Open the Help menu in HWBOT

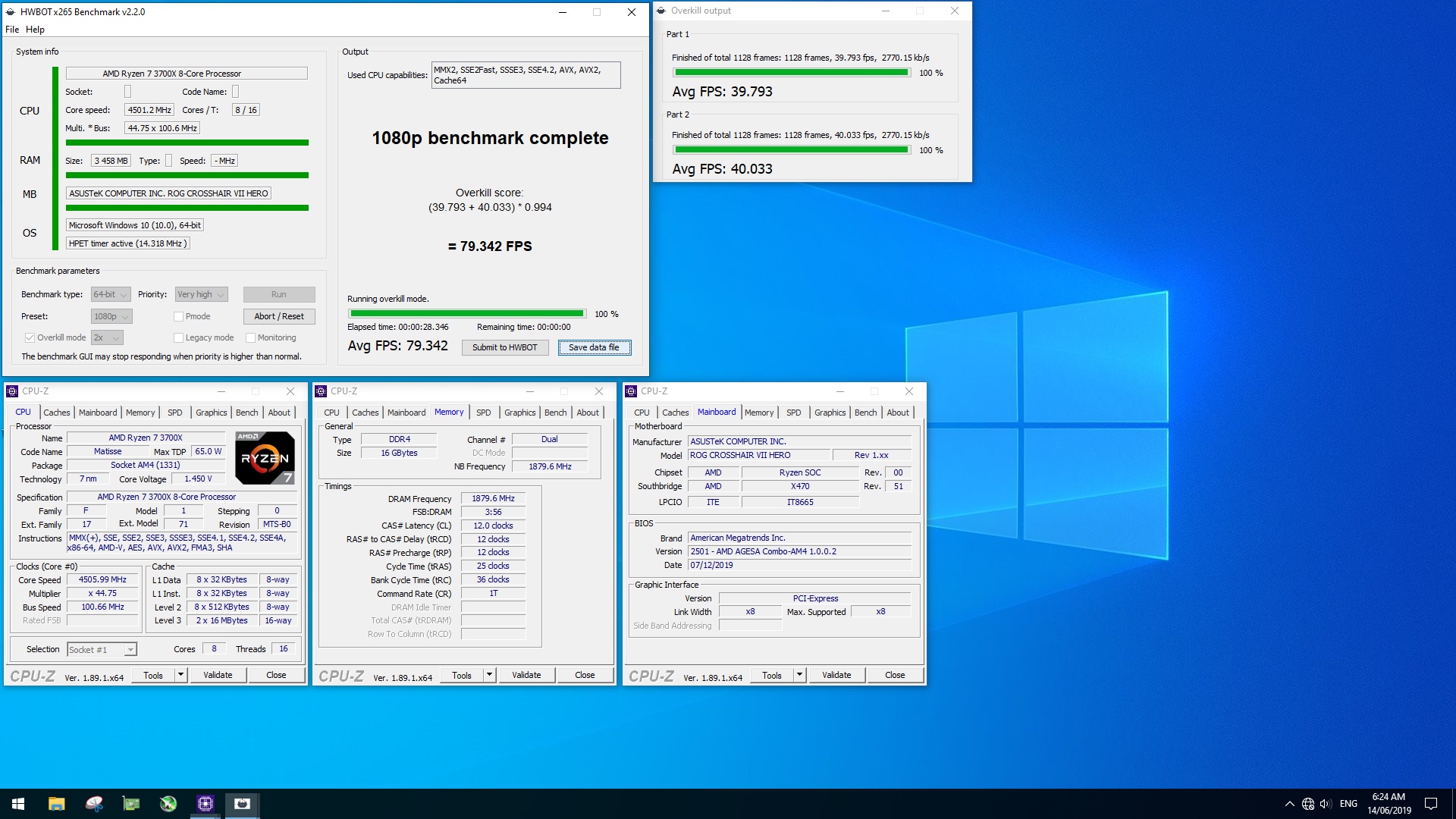pyautogui.click(x=35, y=30)
